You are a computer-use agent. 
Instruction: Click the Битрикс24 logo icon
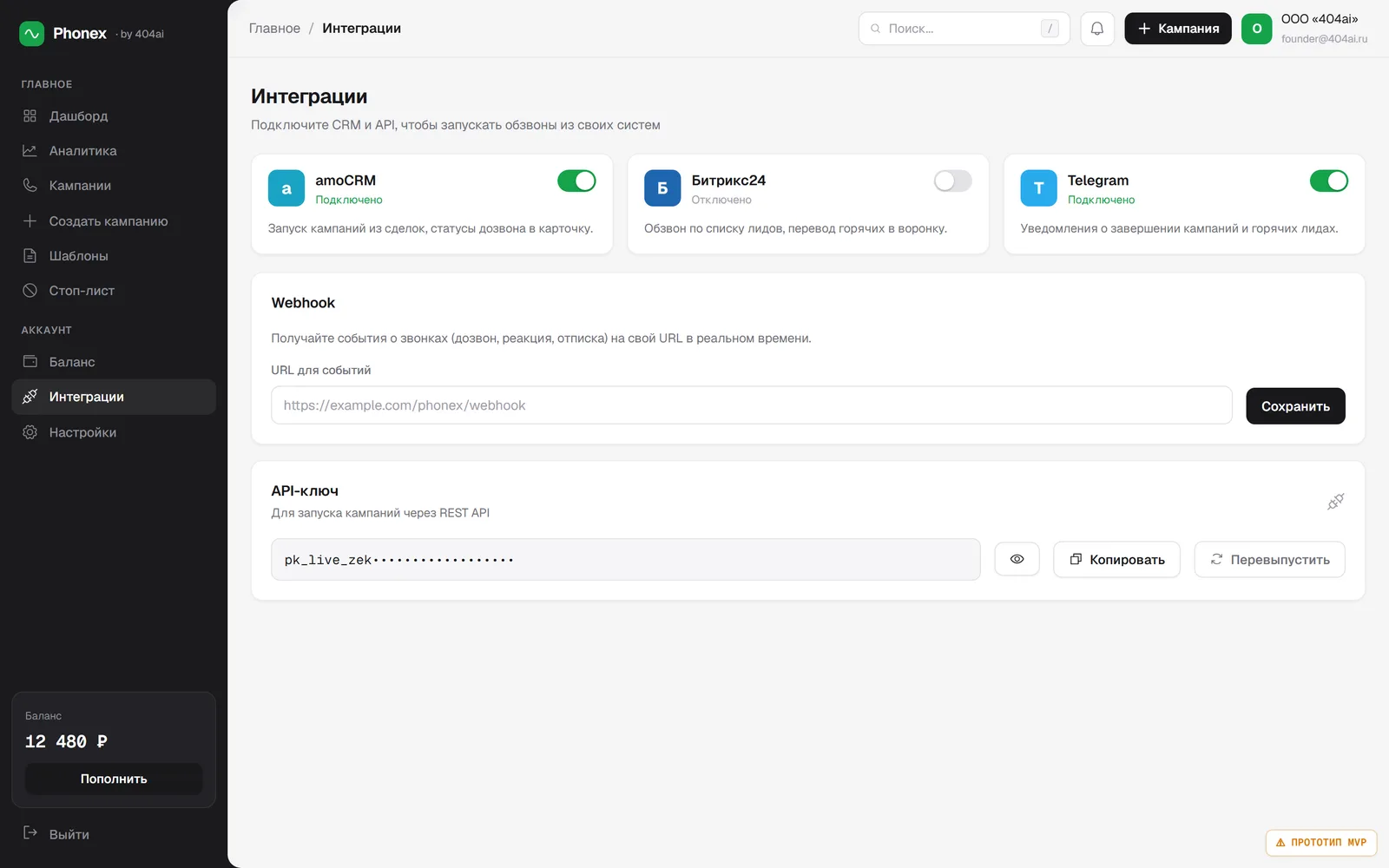(x=662, y=188)
